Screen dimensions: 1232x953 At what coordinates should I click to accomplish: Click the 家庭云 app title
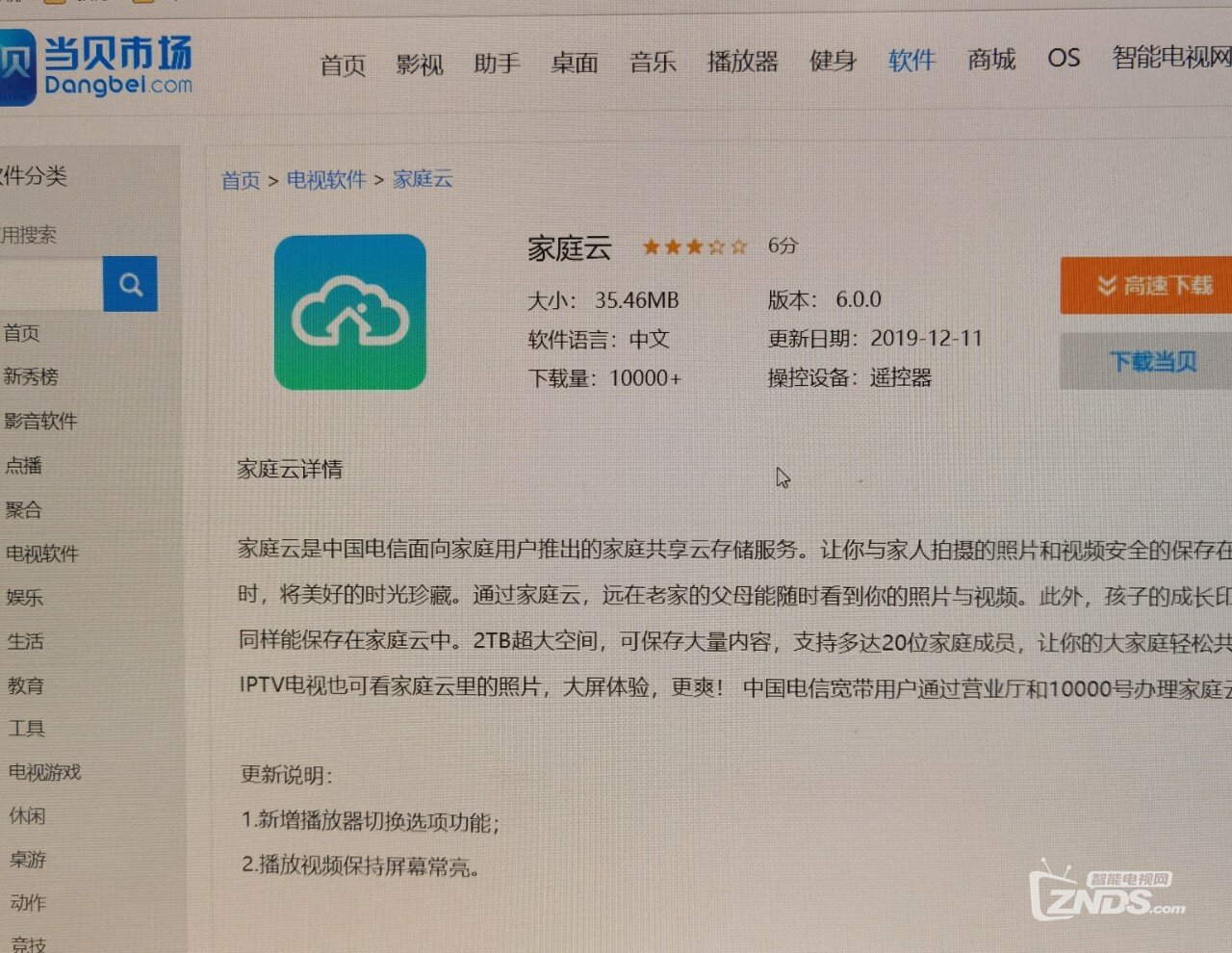coord(570,249)
